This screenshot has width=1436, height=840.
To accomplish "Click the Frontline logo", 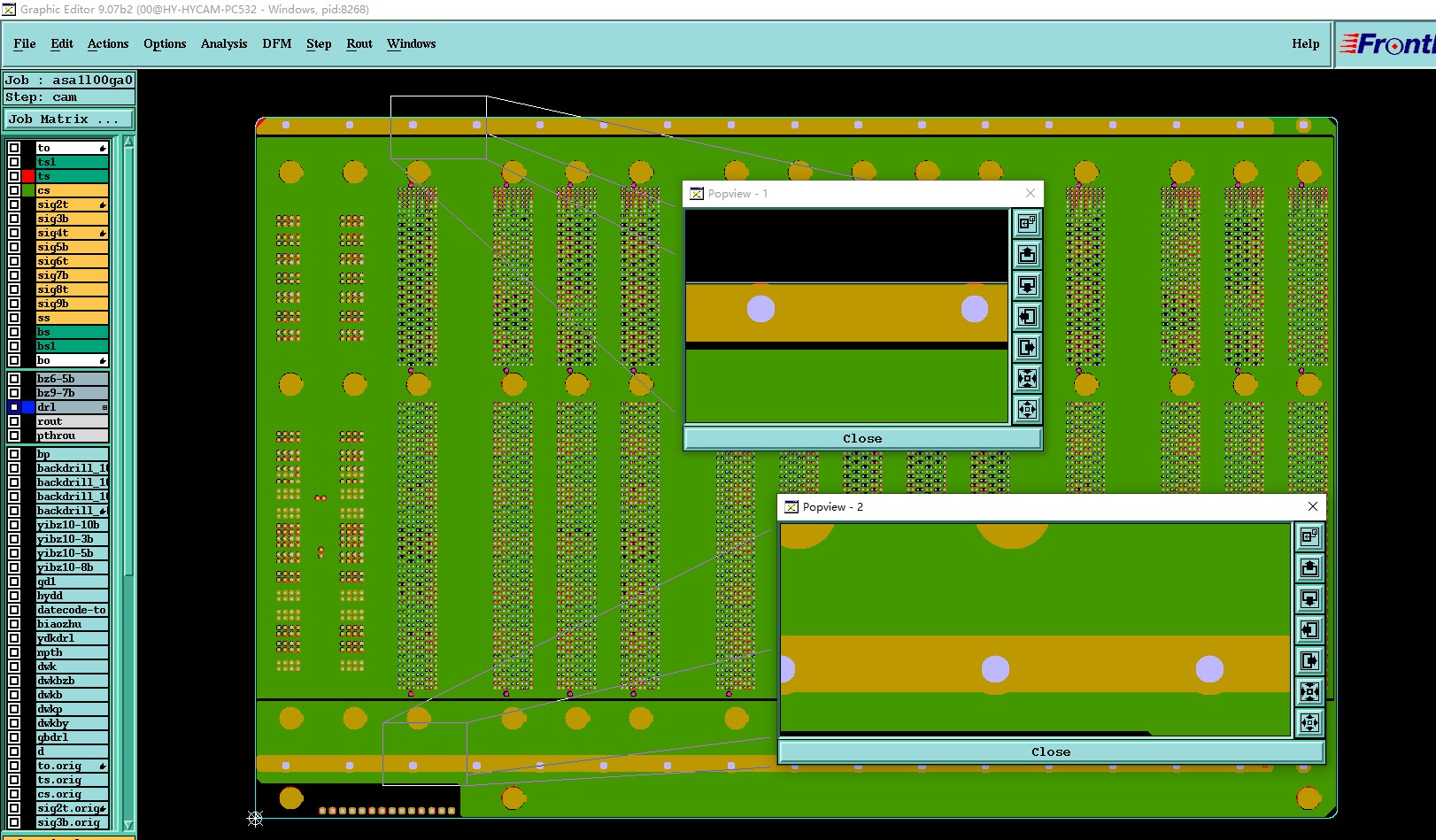I will point(1386,44).
